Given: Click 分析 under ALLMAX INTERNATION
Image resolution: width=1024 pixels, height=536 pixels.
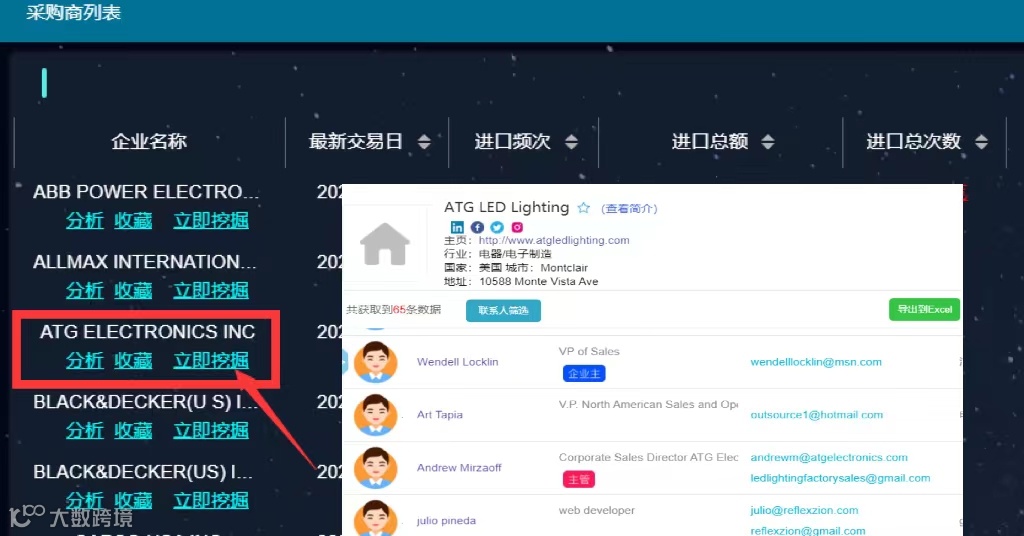Looking at the screenshot, I should 85,291.
